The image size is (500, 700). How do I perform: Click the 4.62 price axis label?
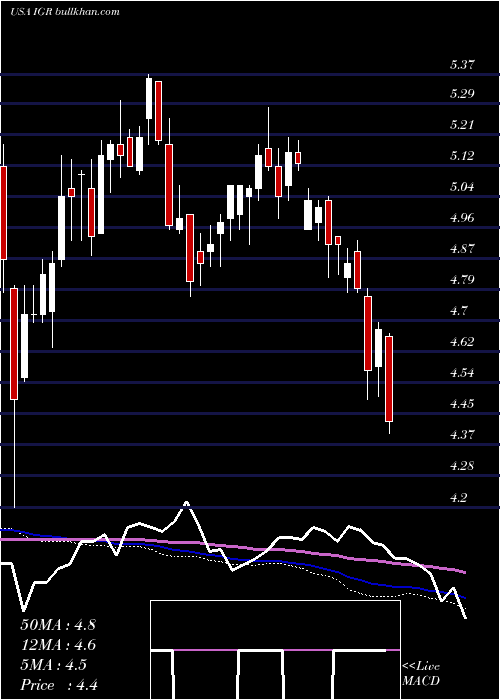(x=462, y=342)
